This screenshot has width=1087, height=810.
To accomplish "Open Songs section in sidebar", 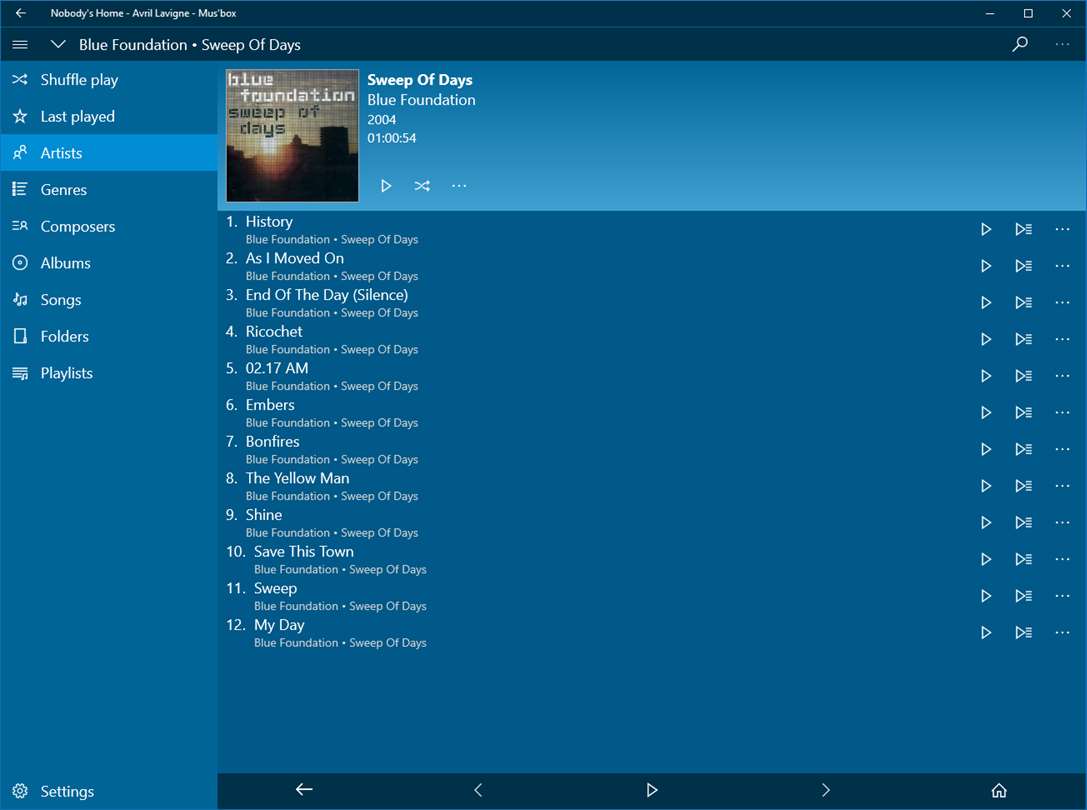I will pyautogui.click(x=109, y=300).
